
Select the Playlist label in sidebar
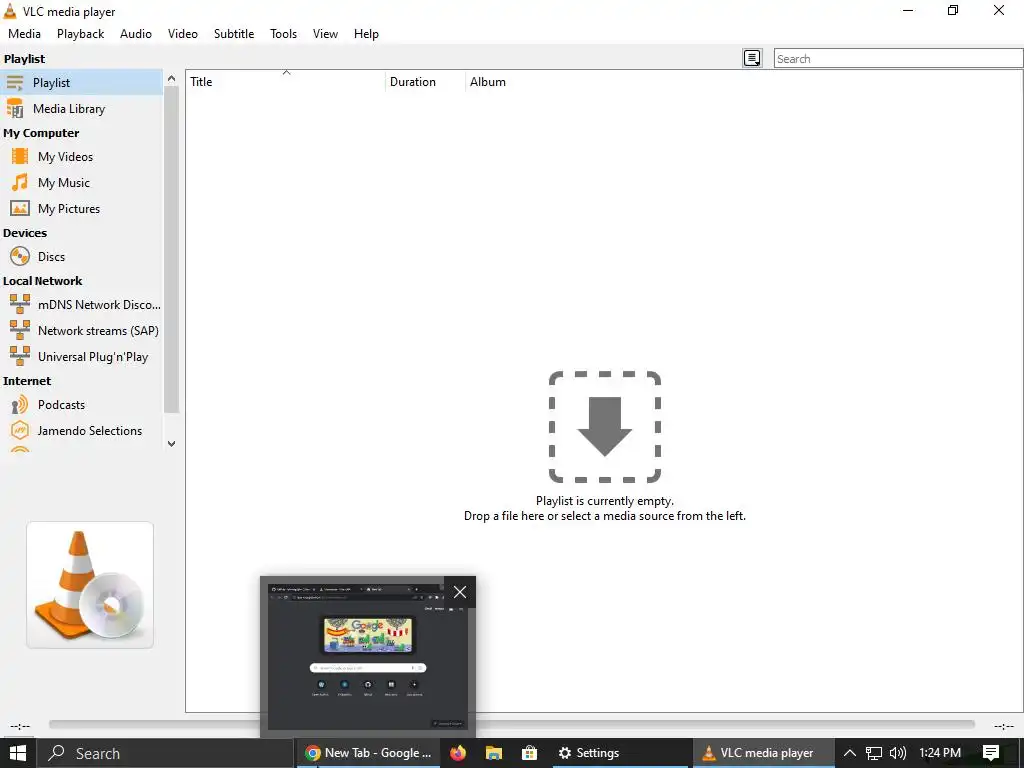pos(52,83)
